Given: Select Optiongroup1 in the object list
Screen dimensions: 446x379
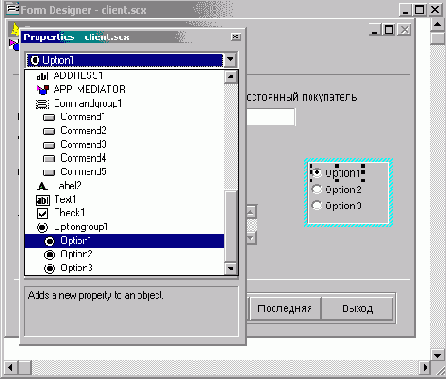Looking at the screenshot, I should [124, 227].
